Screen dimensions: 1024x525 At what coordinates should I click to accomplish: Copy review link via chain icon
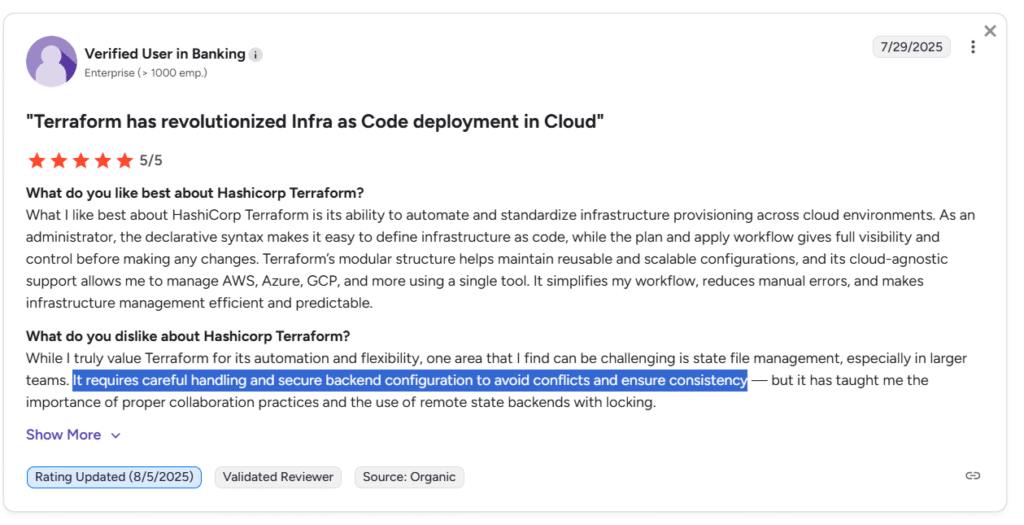(x=973, y=475)
